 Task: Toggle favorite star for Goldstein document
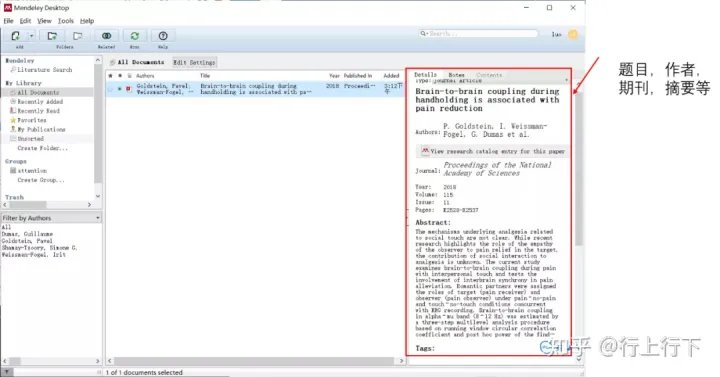pyautogui.click(x=110, y=89)
